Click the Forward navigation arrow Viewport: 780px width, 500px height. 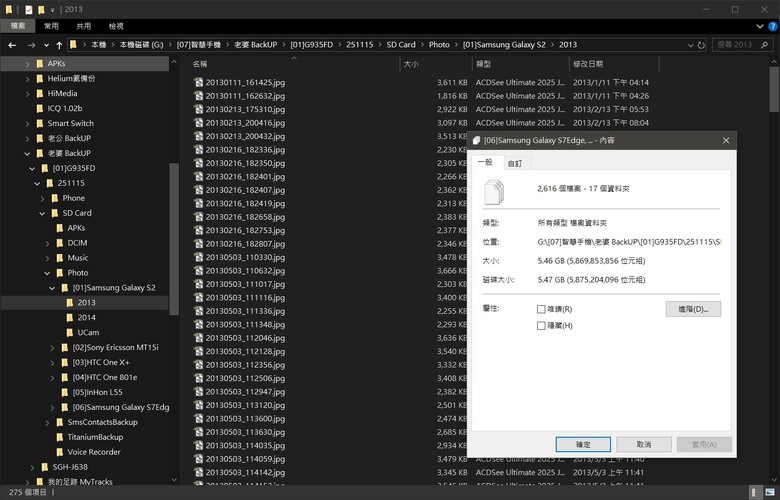tap(31, 45)
